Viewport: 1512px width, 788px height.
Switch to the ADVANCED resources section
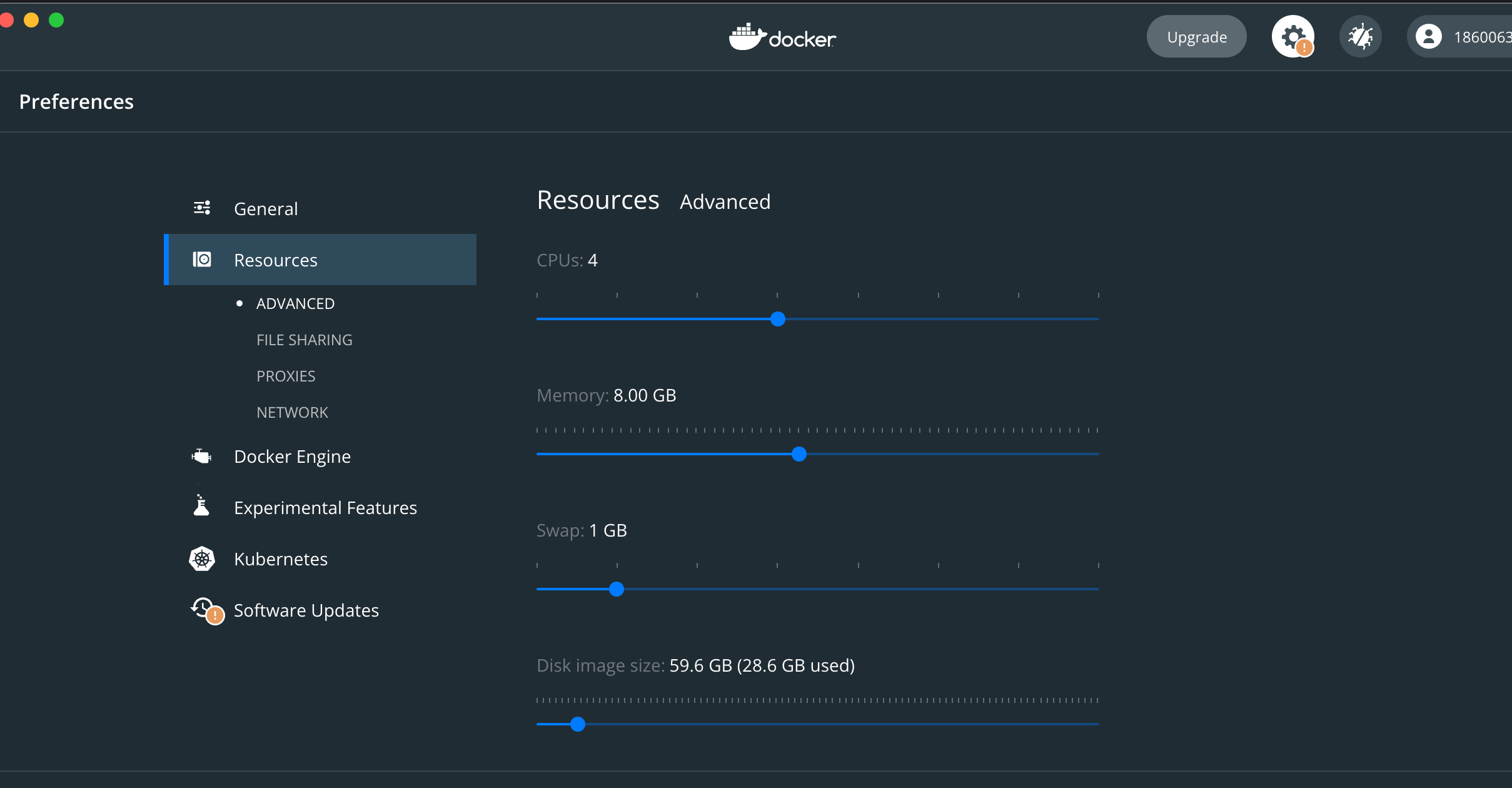[x=295, y=303]
